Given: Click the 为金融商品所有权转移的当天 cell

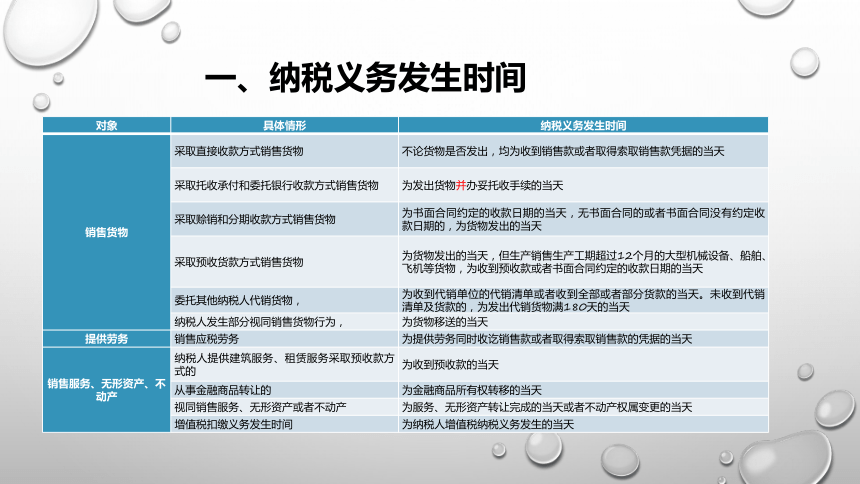Looking at the screenshot, I should click(583, 390).
